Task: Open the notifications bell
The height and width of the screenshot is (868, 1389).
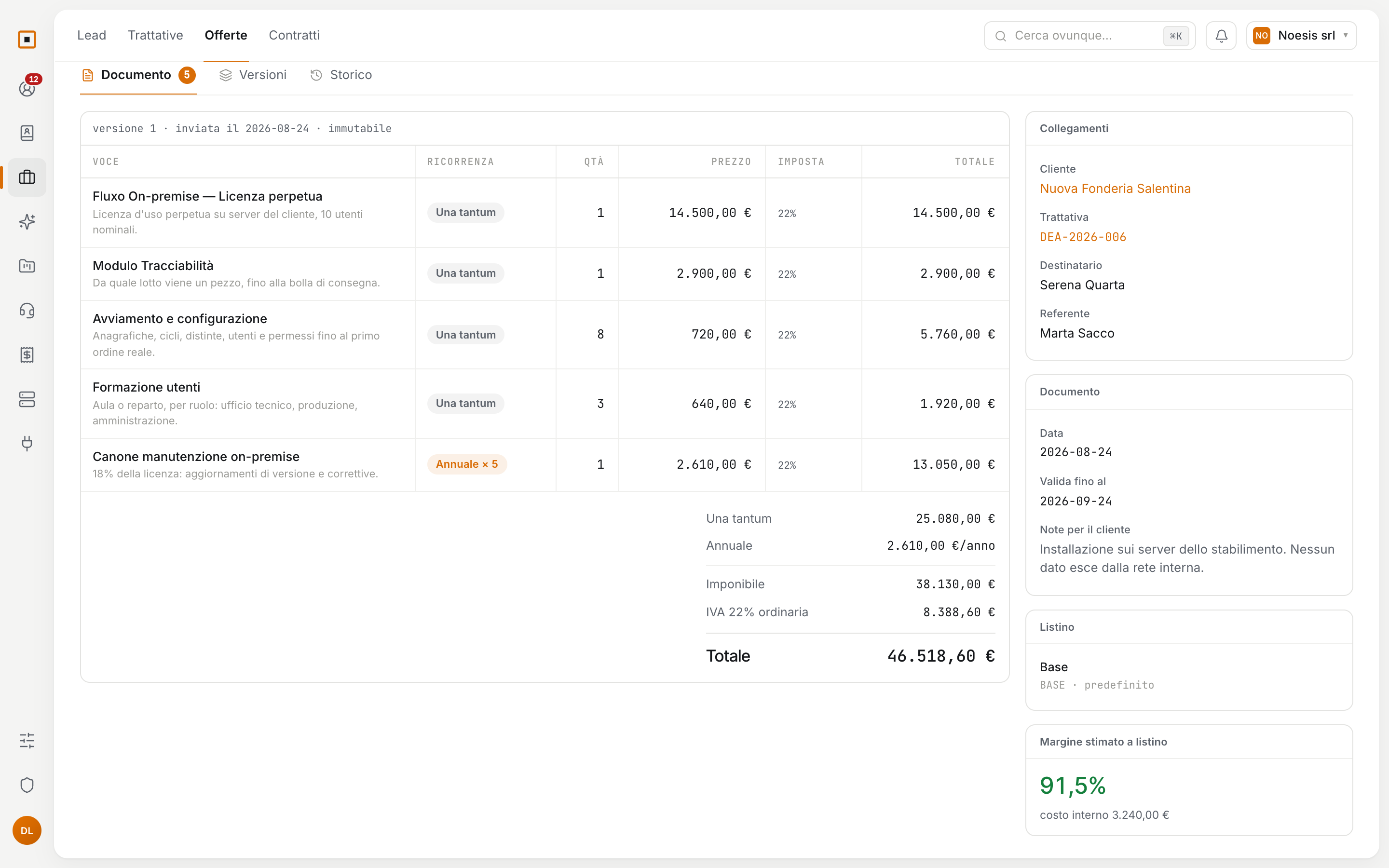Action: 1221,36
